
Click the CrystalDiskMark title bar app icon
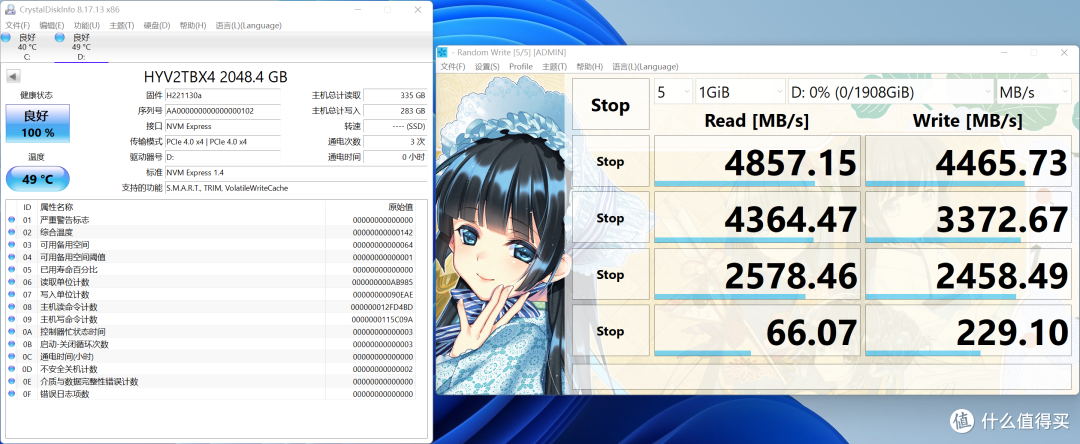tap(442, 52)
